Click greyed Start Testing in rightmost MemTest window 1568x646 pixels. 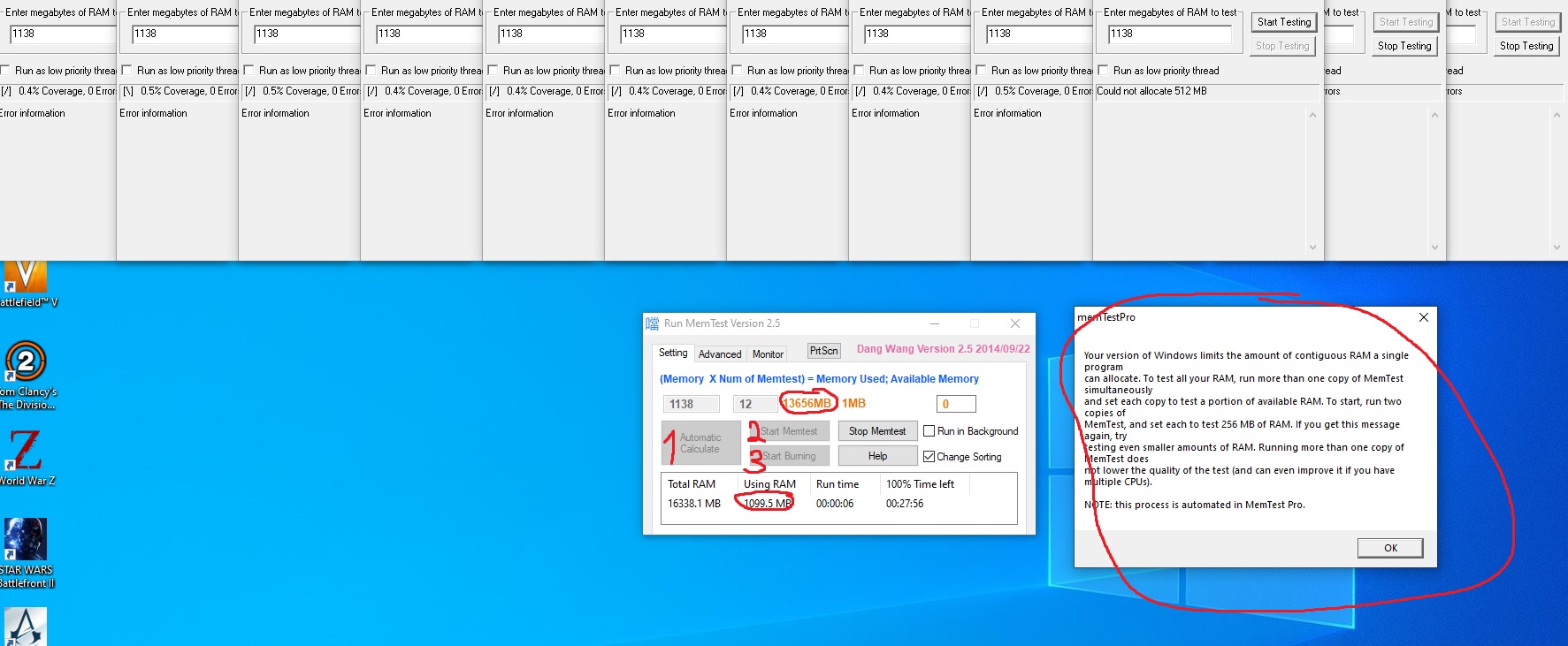1528,22
